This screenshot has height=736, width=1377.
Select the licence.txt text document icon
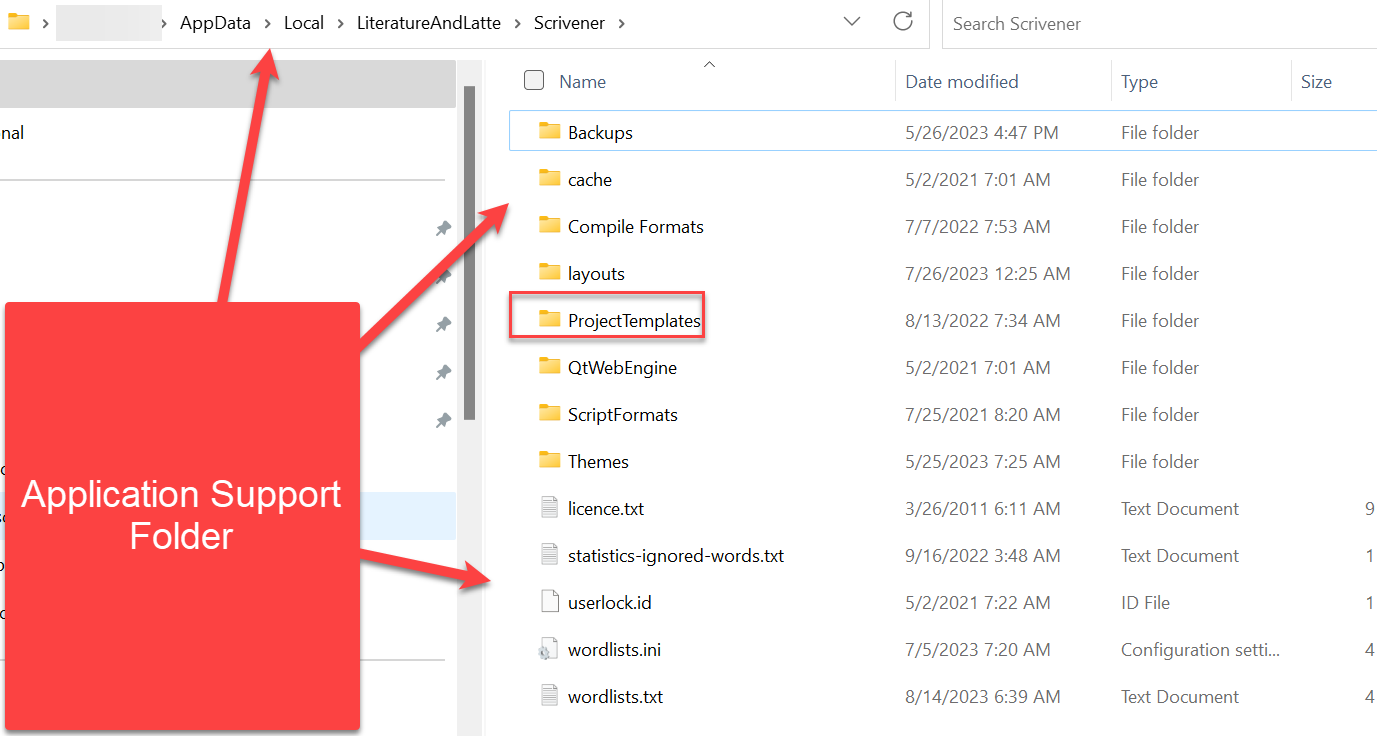[549, 508]
